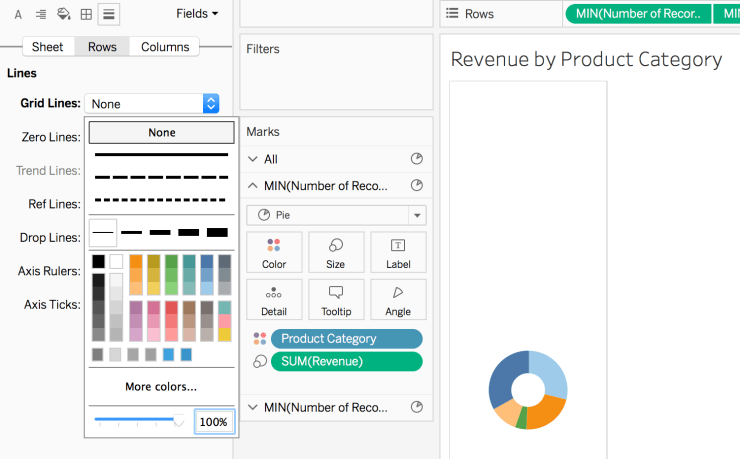Click the opacity percentage input field

coord(214,422)
